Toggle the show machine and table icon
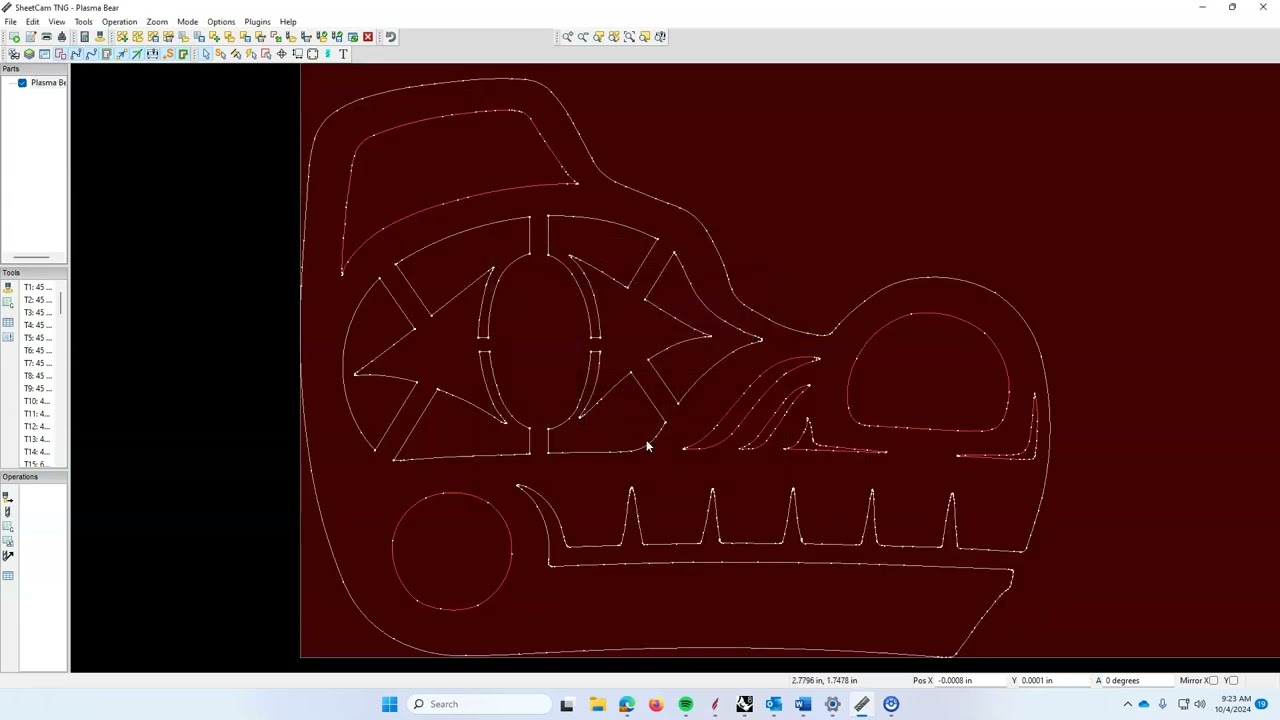This screenshot has width=1280, height=720. pyautogui.click(x=152, y=54)
